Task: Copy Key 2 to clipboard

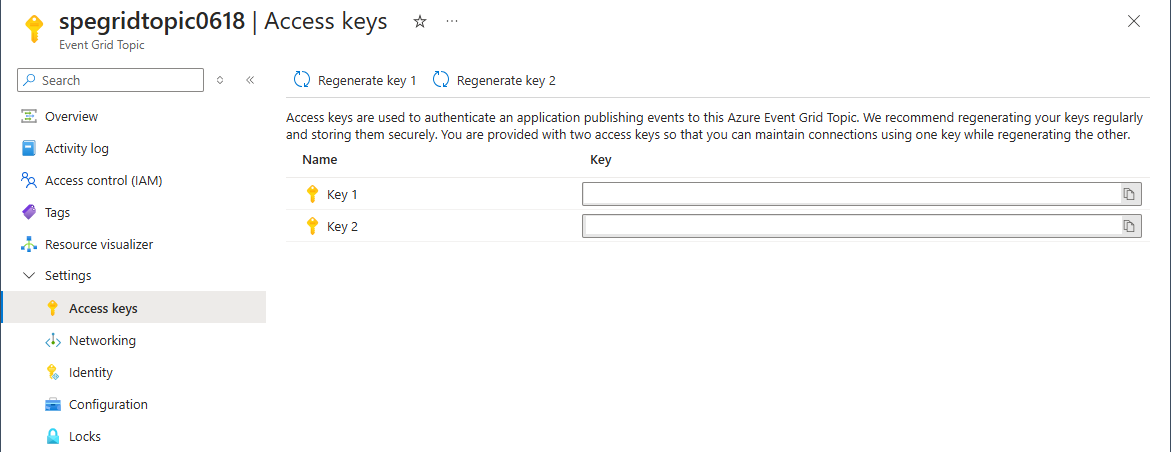Action: [1128, 227]
